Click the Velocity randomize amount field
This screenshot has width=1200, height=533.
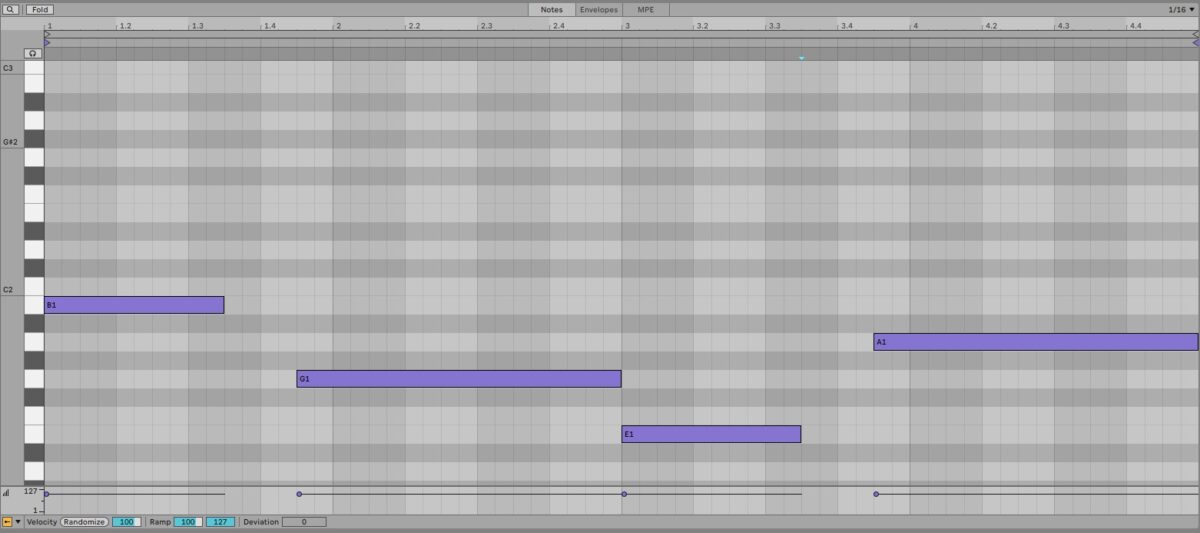(126, 522)
